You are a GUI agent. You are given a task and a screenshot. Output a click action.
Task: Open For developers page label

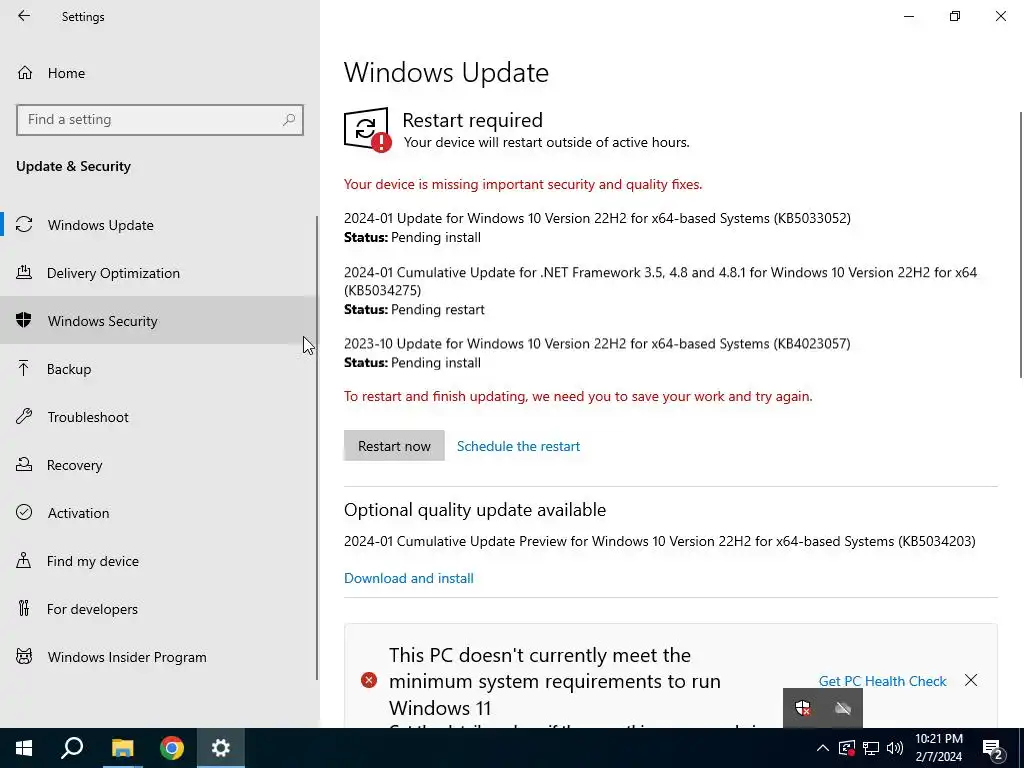[92, 609]
